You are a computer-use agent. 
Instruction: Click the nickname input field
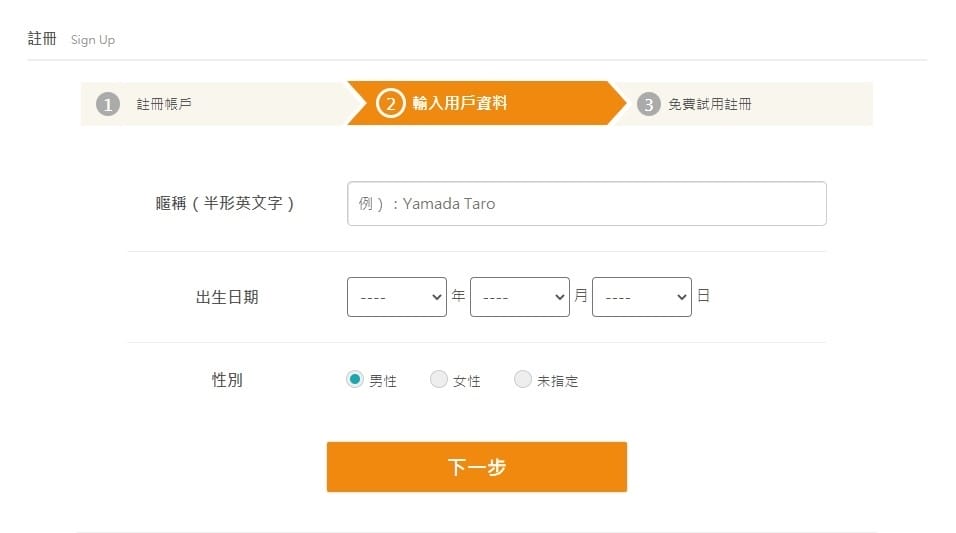click(586, 204)
